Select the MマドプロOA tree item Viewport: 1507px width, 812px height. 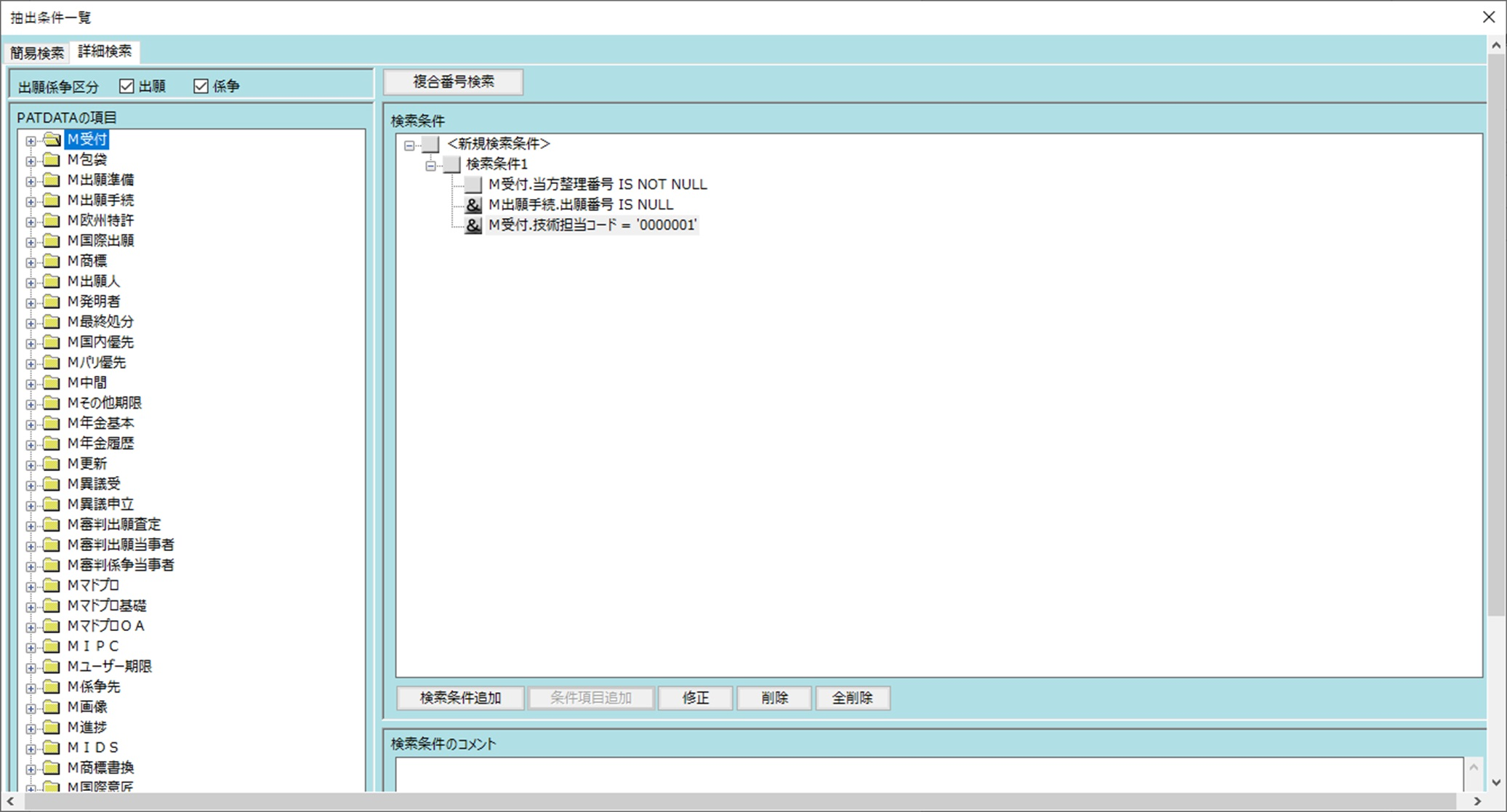click(x=106, y=626)
